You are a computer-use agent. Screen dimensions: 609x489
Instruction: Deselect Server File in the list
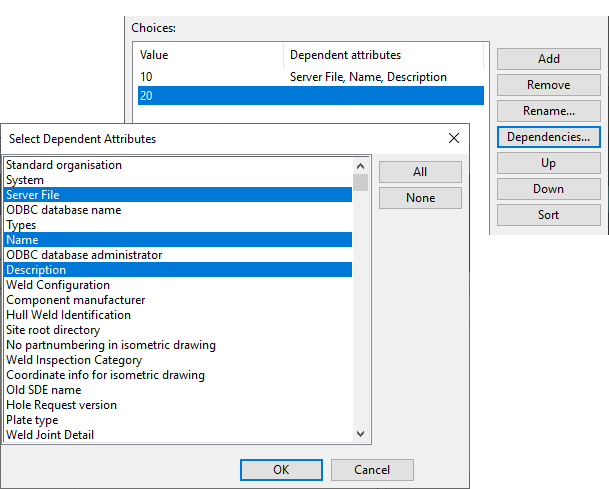(177, 195)
